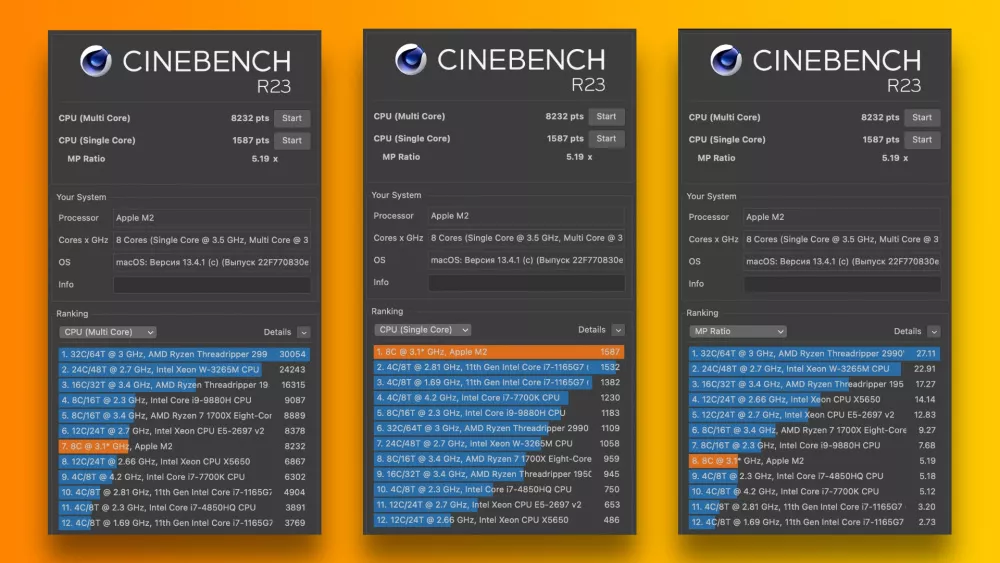Select the Ryzen 7 1700X row with ratio 9.27
Screen dimensions: 1000x563
click(x=814, y=430)
